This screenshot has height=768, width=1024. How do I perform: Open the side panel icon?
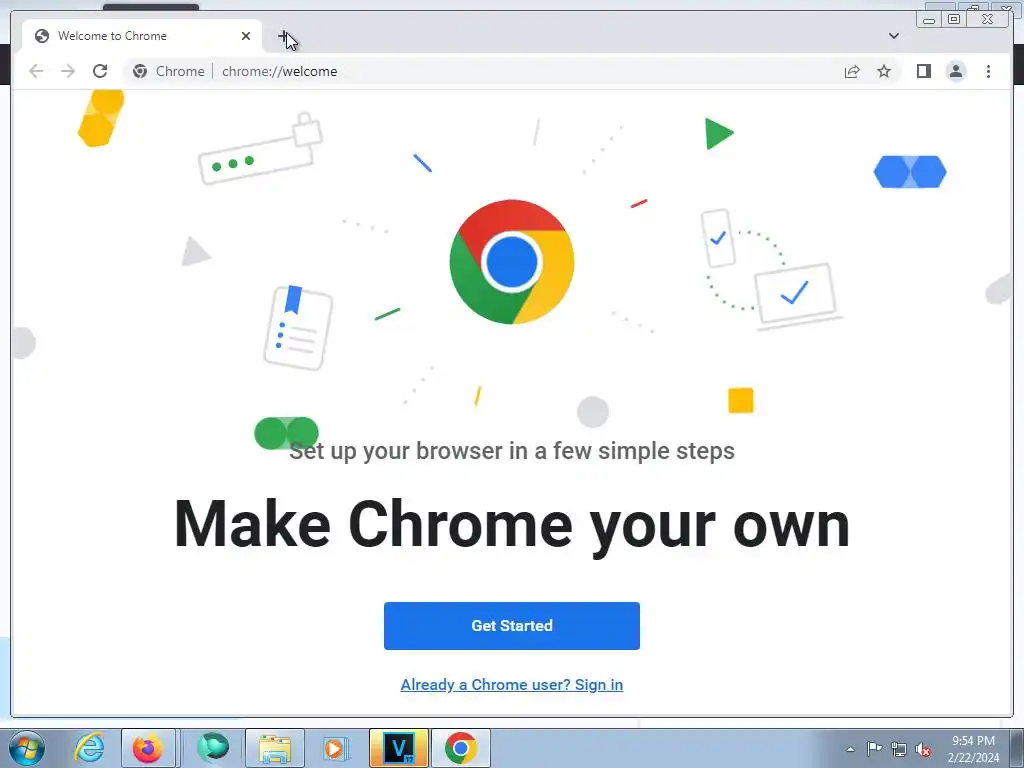click(923, 71)
